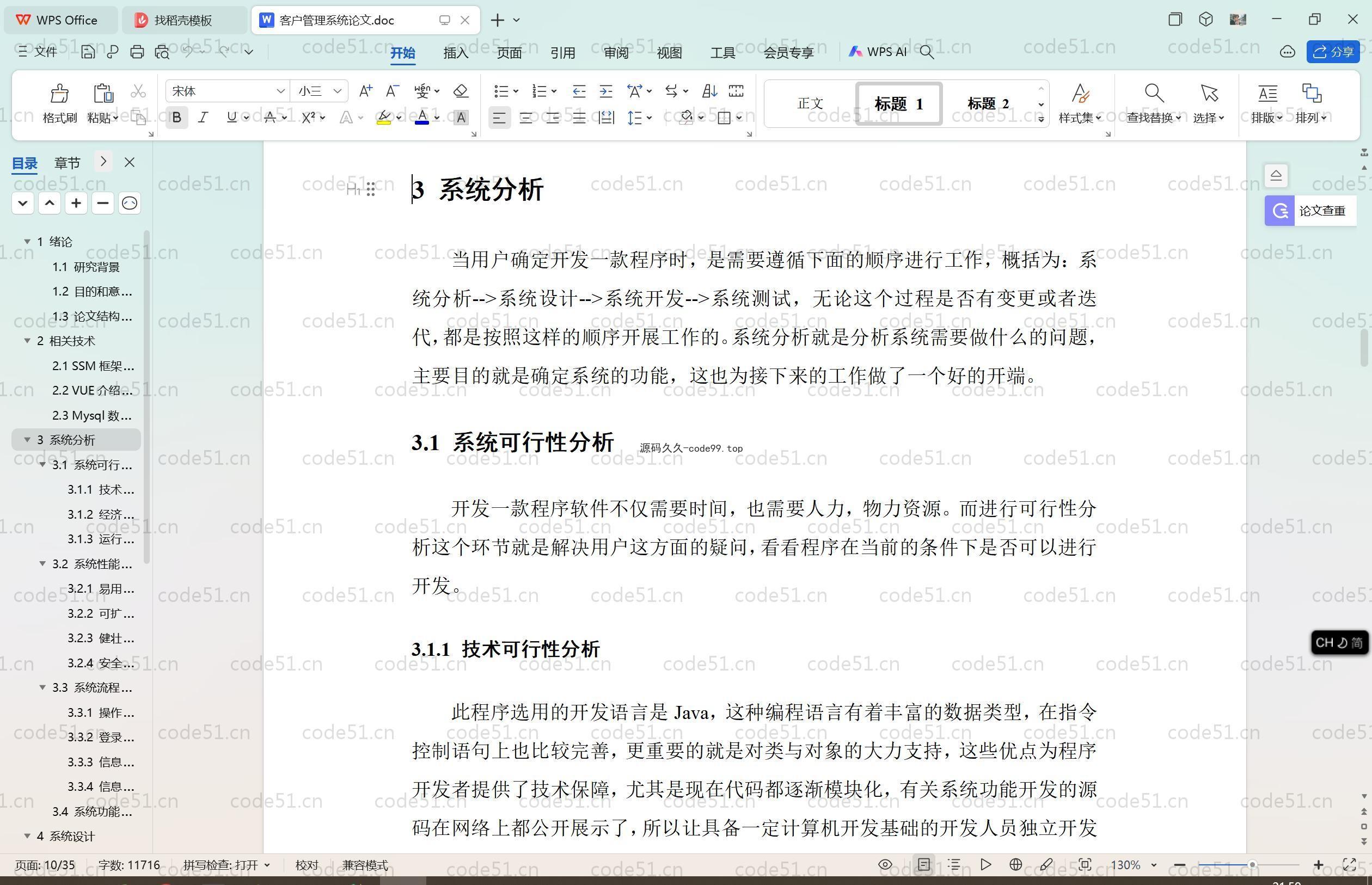Open the font name dropdown (宋体)
Image resolution: width=1372 pixels, height=885 pixels.
click(280, 91)
